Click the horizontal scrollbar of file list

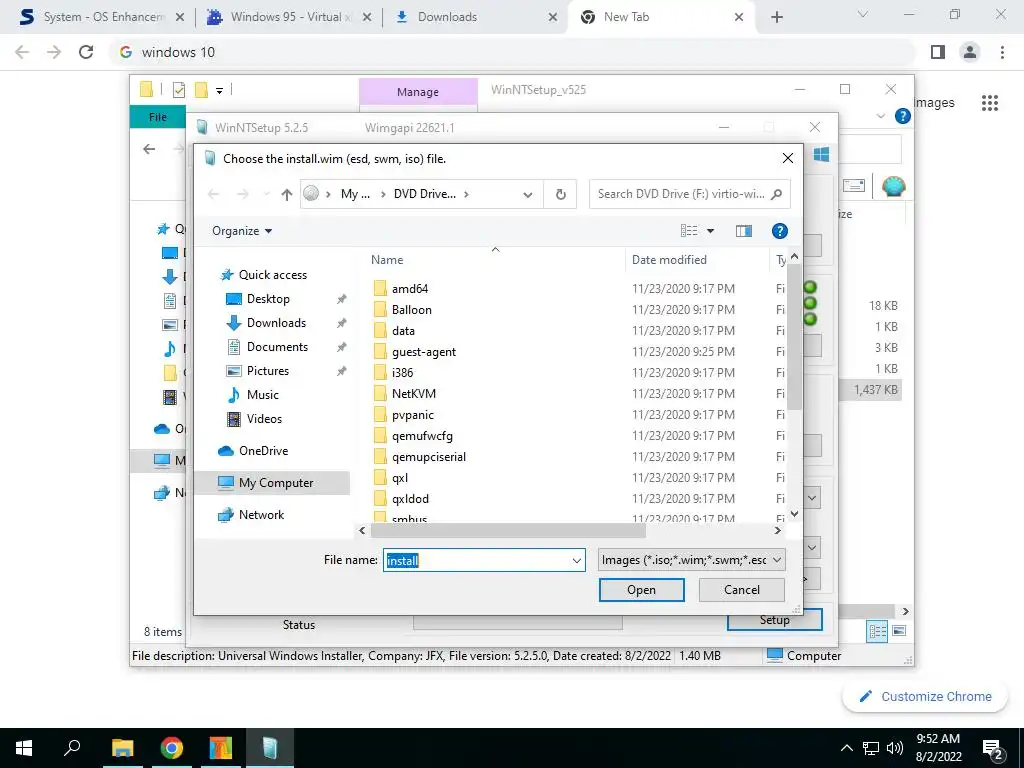(508, 531)
